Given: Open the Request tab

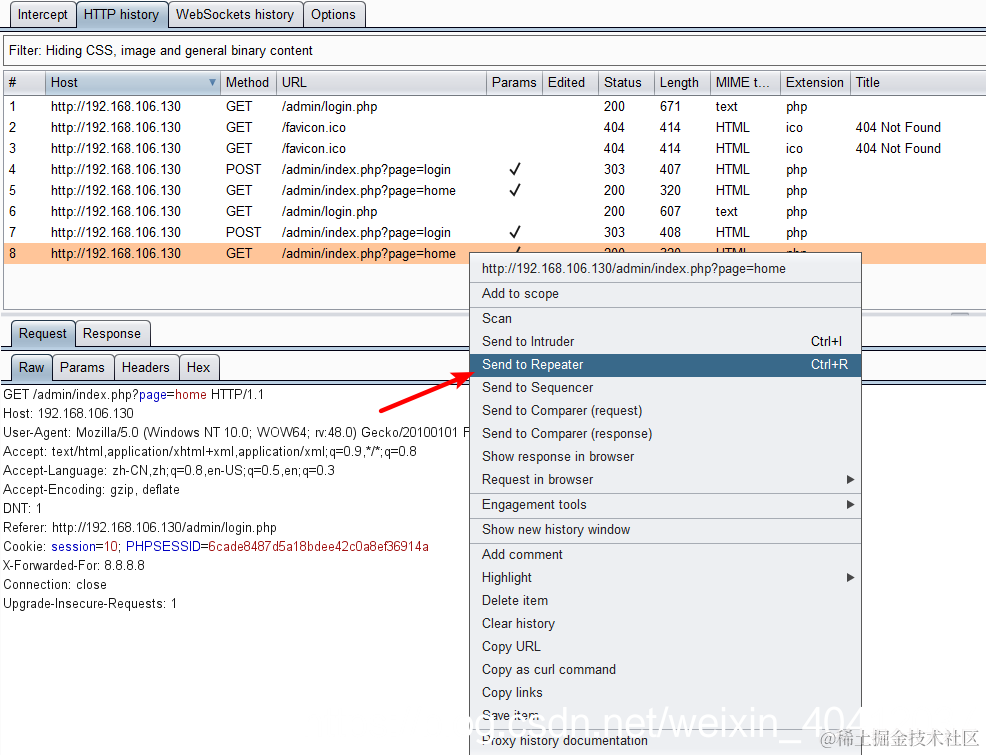Looking at the screenshot, I should coord(43,334).
